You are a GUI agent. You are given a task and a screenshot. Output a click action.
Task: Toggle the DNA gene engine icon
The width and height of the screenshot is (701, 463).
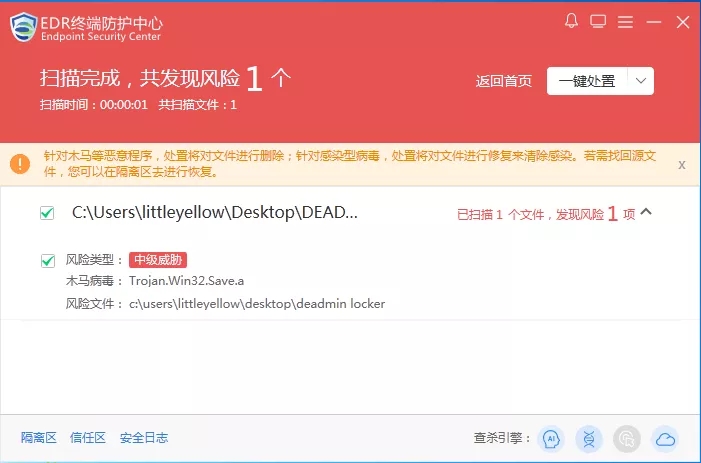pyautogui.click(x=588, y=438)
